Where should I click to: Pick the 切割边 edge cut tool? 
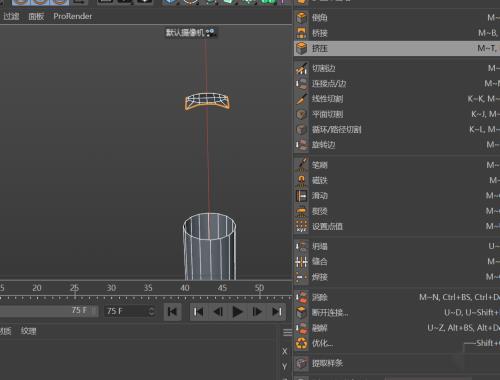[397, 69]
